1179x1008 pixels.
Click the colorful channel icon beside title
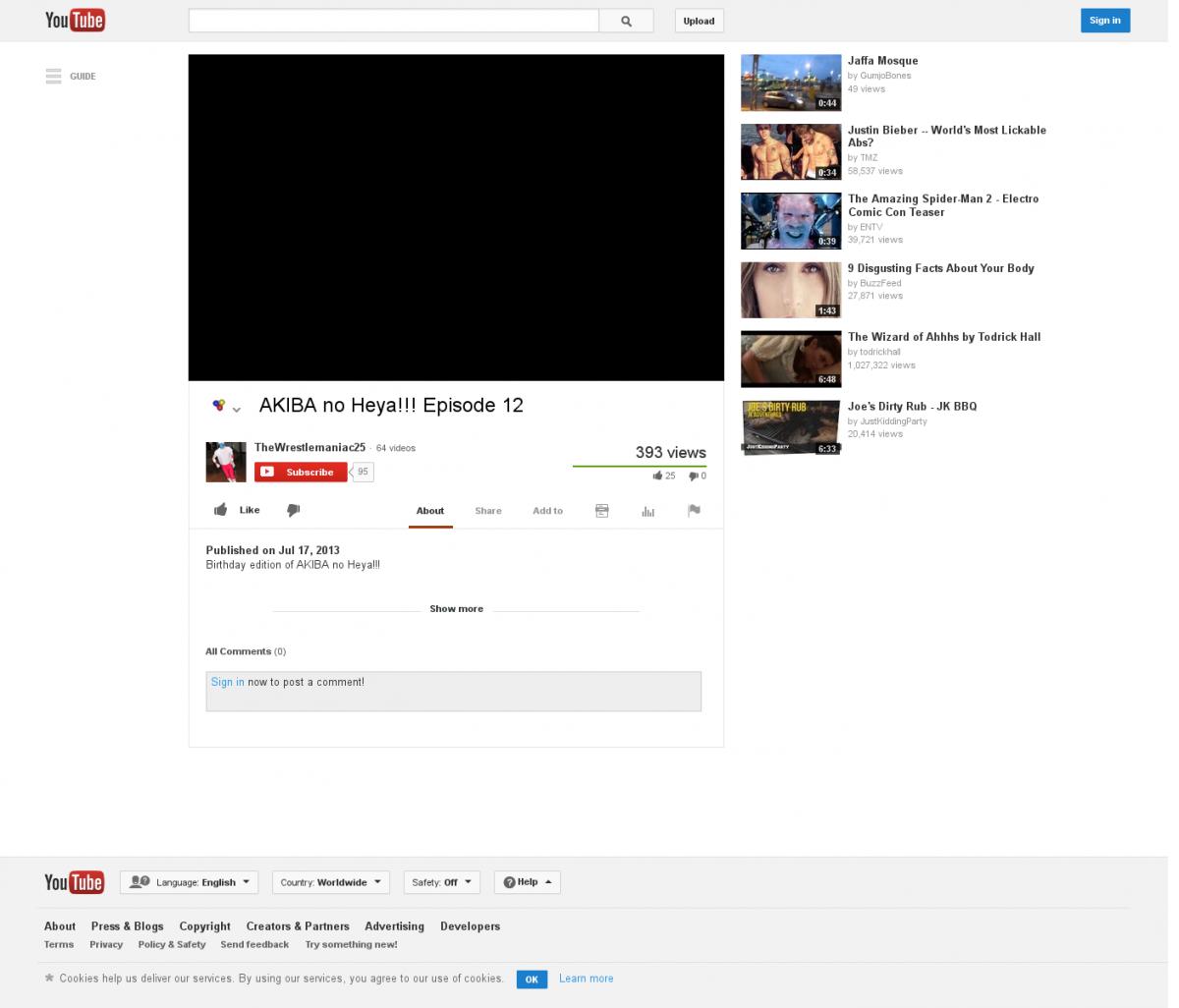[x=219, y=405]
